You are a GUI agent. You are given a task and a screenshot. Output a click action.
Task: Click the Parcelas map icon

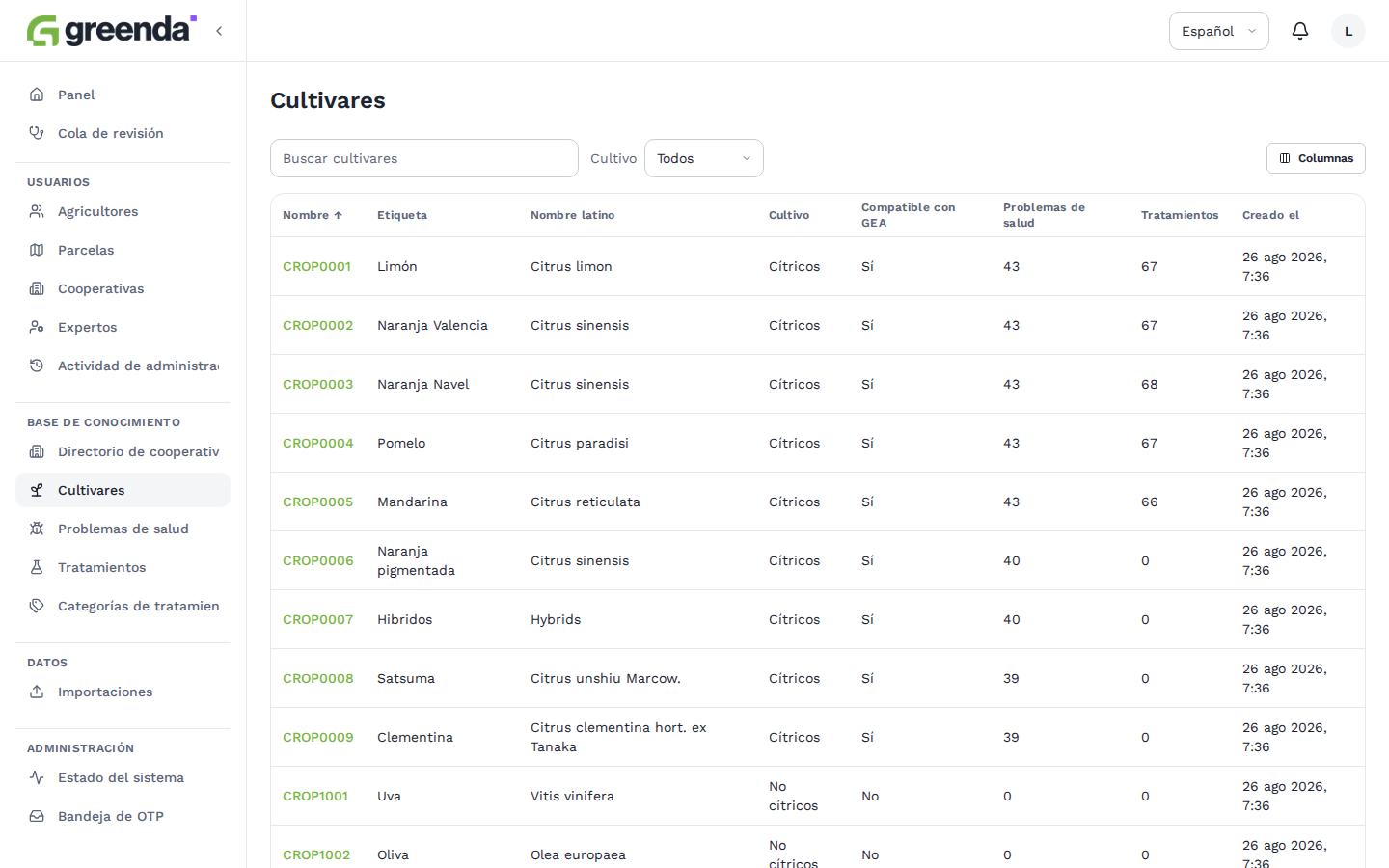[37, 250]
